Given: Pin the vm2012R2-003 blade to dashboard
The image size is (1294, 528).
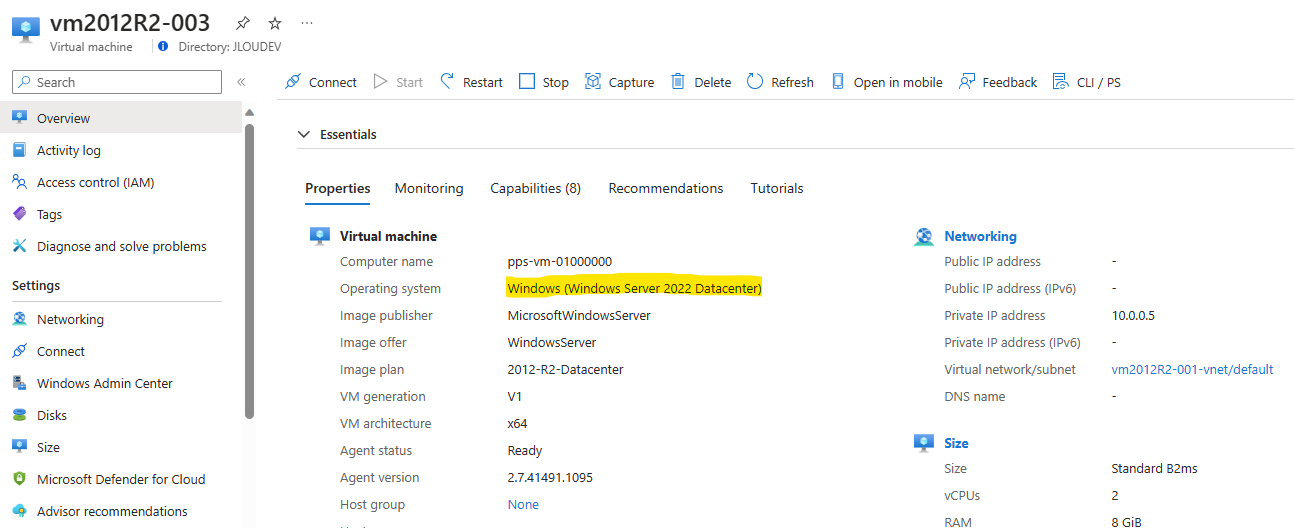Looking at the screenshot, I should point(243,23).
